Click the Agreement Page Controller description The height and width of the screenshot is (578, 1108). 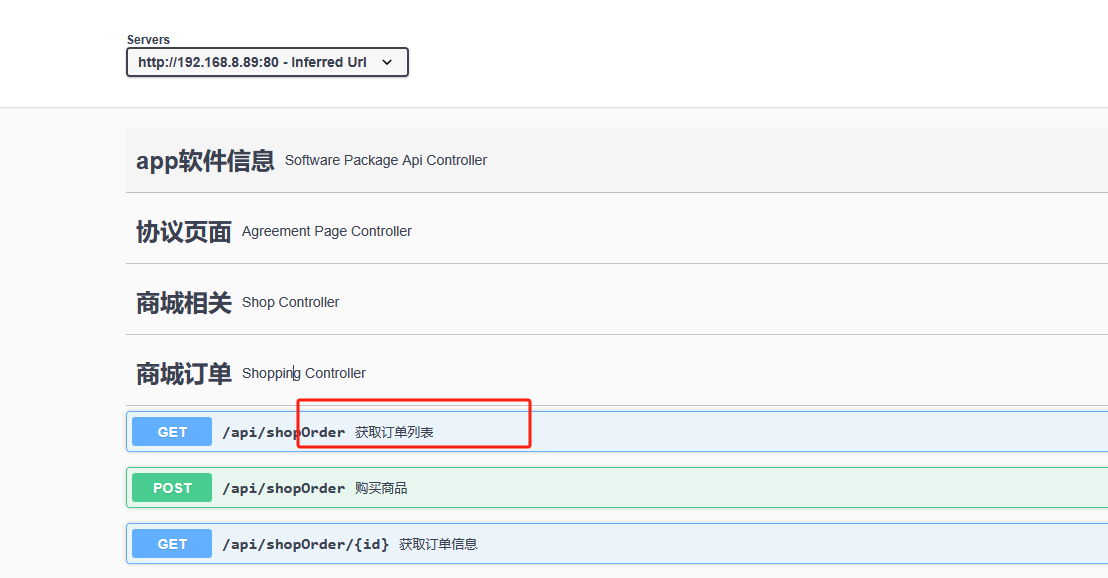(327, 231)
